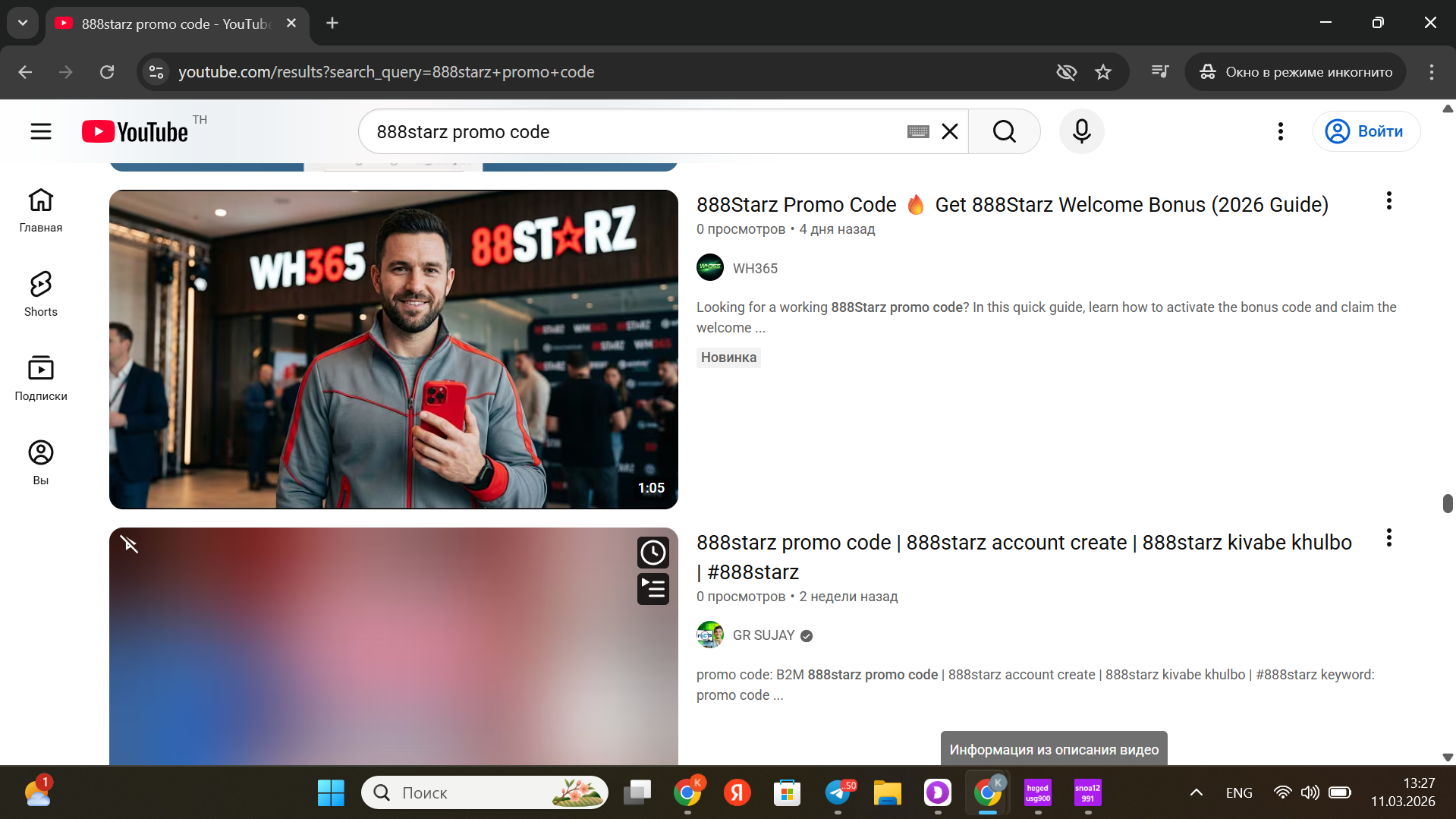Close the 888starz promo code tab
The image size is (1456, 819).
291,24
